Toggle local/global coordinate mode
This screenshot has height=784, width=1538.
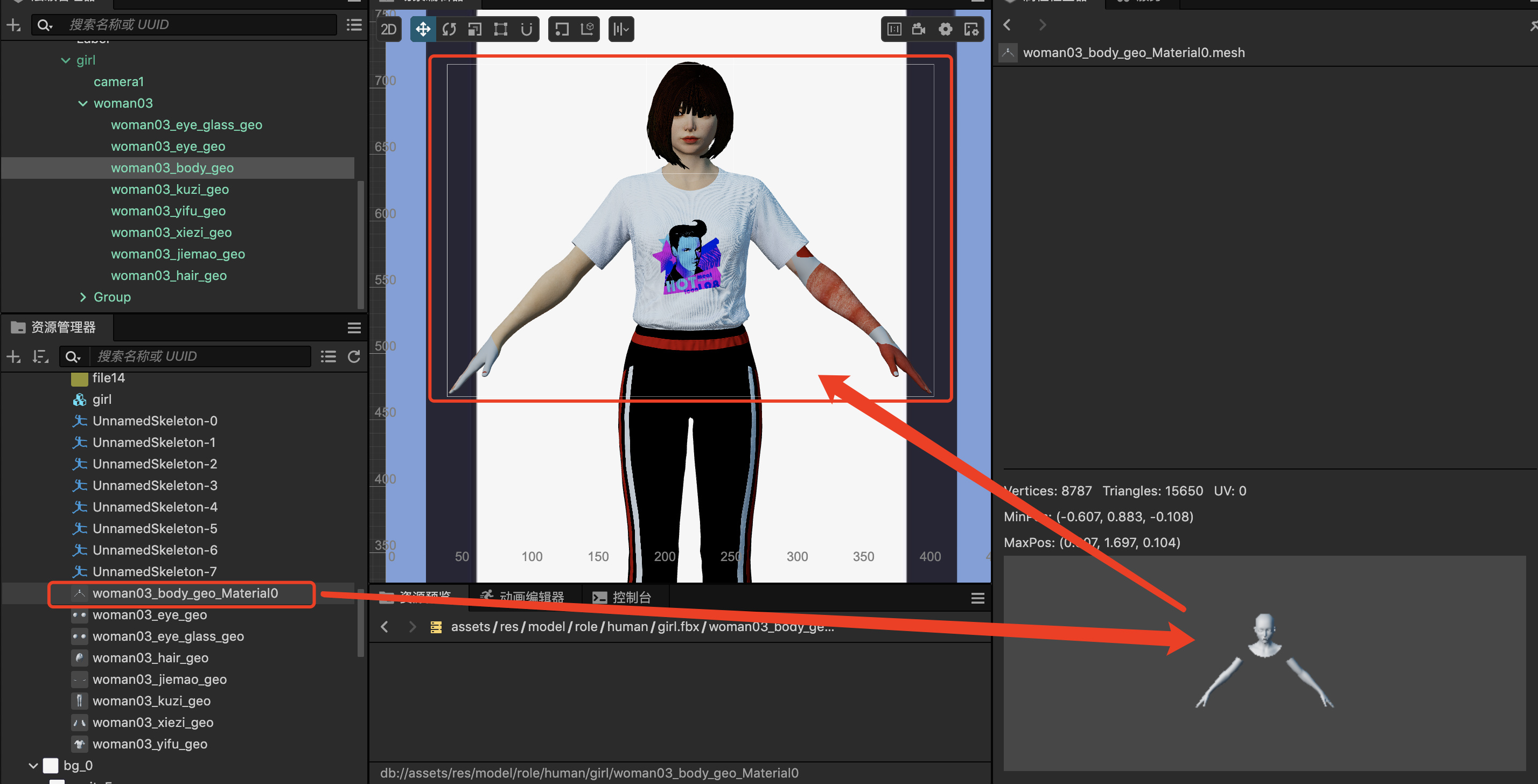[x=588, y=29]
